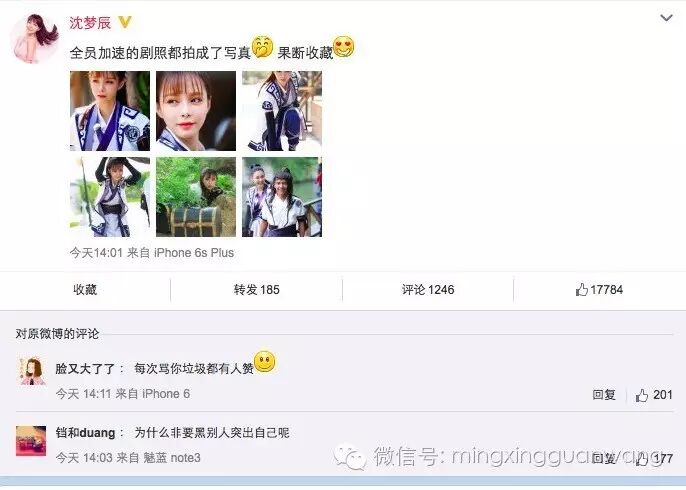The image size is (686, 490).
Task: Click the 沈梦辰 profile avatar
Action: pos(35,38)
